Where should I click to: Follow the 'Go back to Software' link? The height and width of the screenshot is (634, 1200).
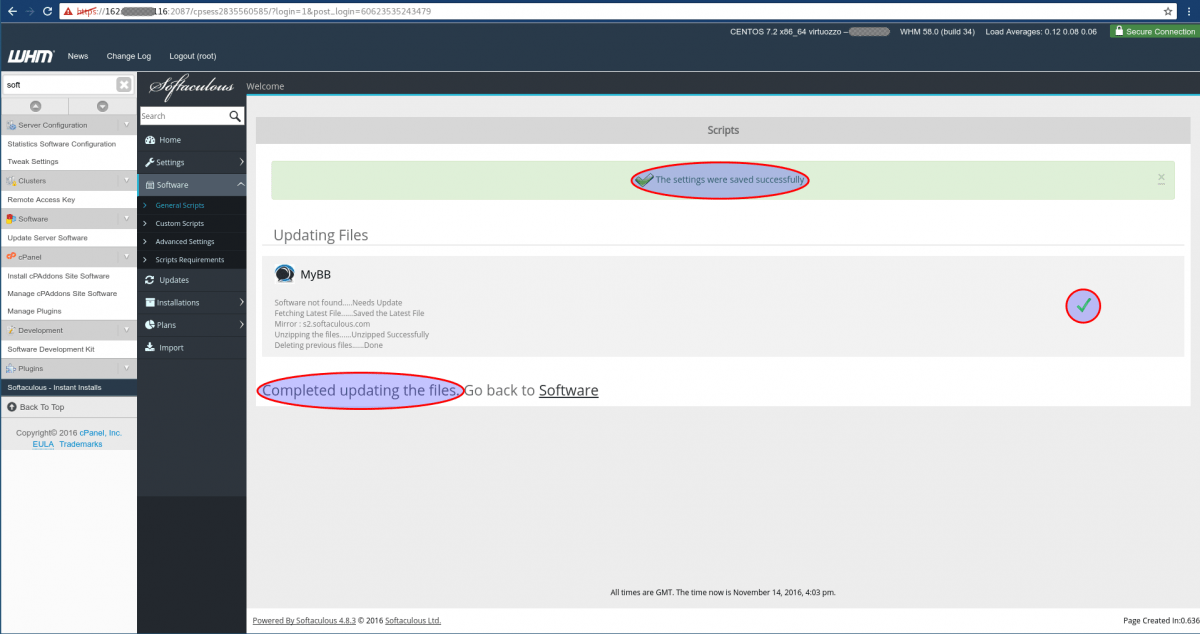568,390
